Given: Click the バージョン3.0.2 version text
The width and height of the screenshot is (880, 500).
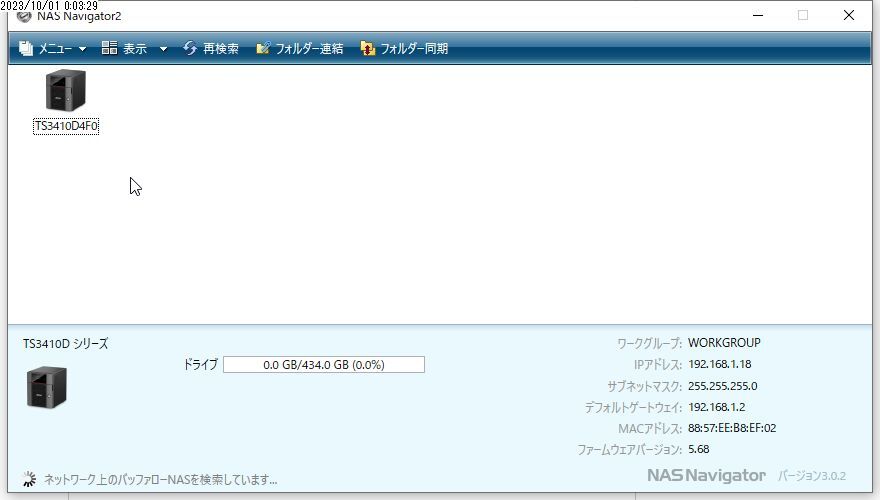Looking at the screenshot, I should 812,476.
